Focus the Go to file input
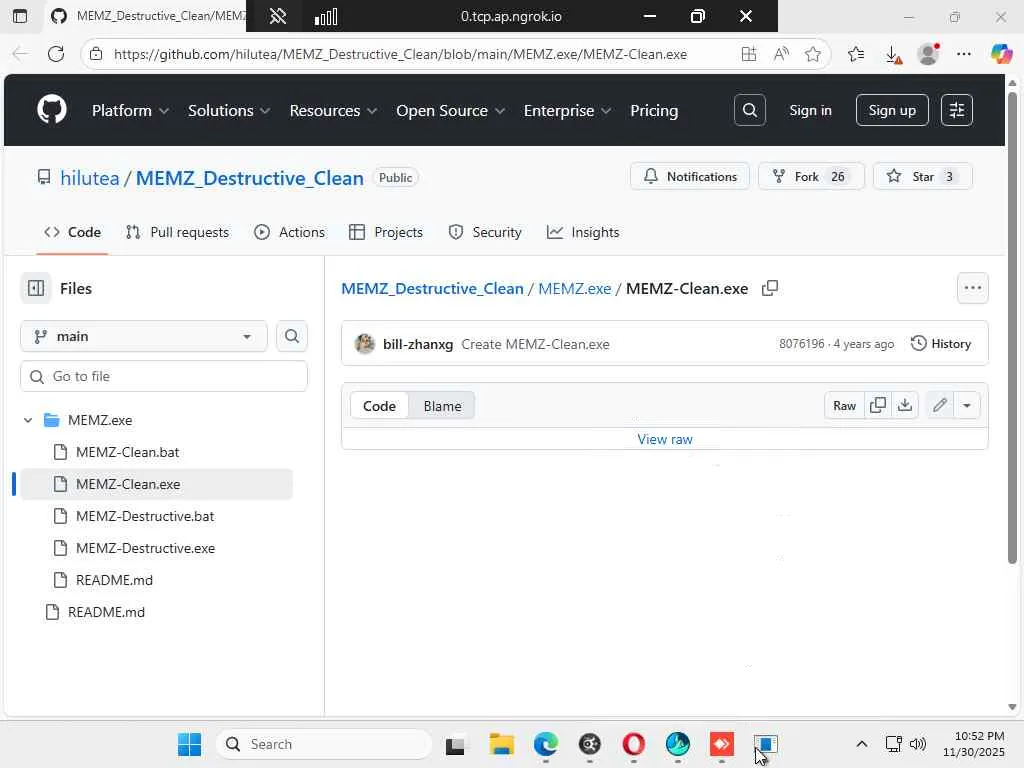The width and height of the screenshot is (1024, 768). [x=164, y=376]
